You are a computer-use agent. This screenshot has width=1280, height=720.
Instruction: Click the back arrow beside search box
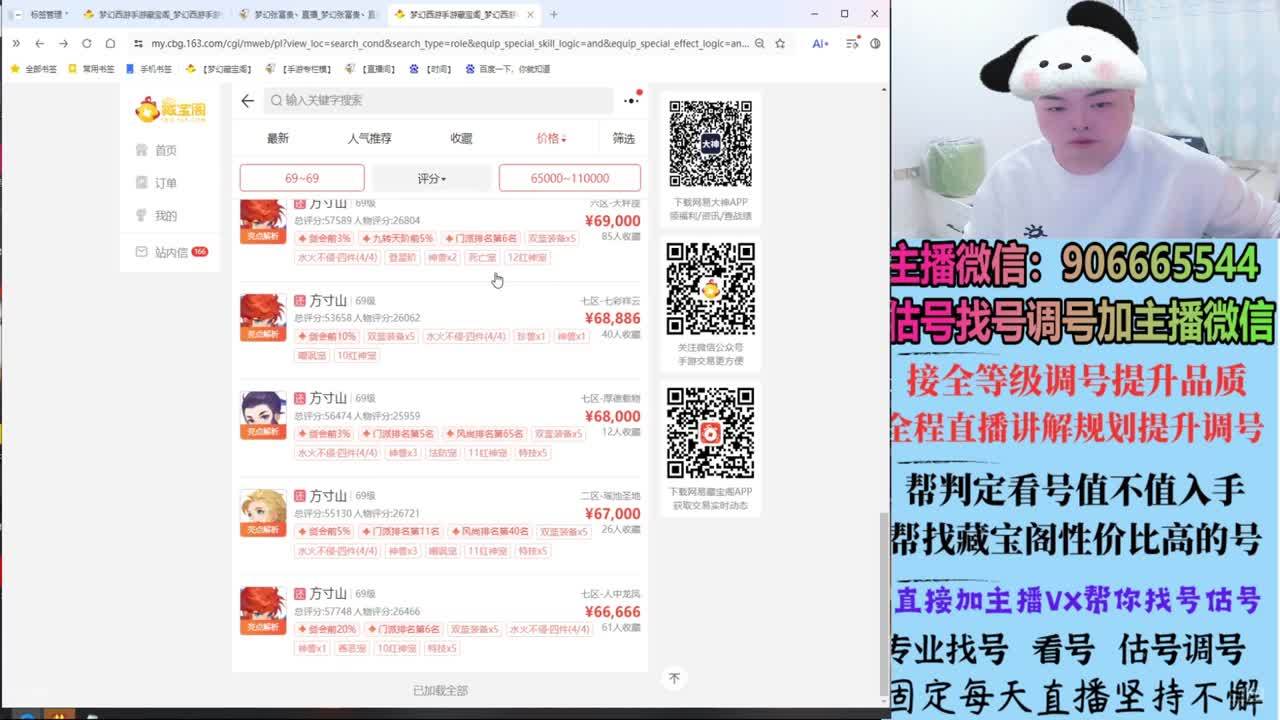click(247, 100)
